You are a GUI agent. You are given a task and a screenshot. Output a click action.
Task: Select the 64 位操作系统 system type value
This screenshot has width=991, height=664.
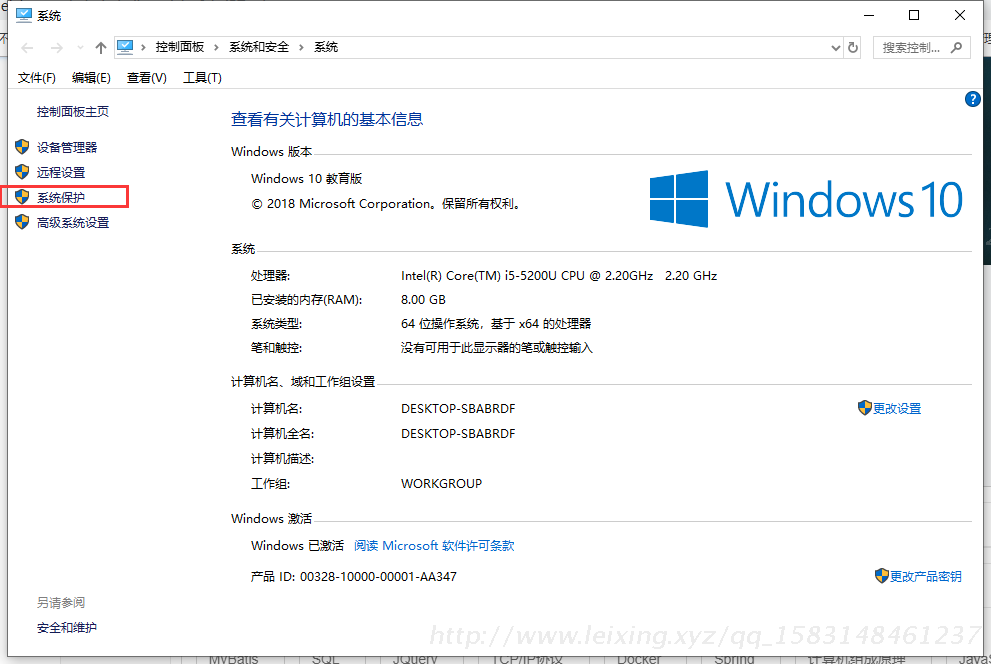496,324
